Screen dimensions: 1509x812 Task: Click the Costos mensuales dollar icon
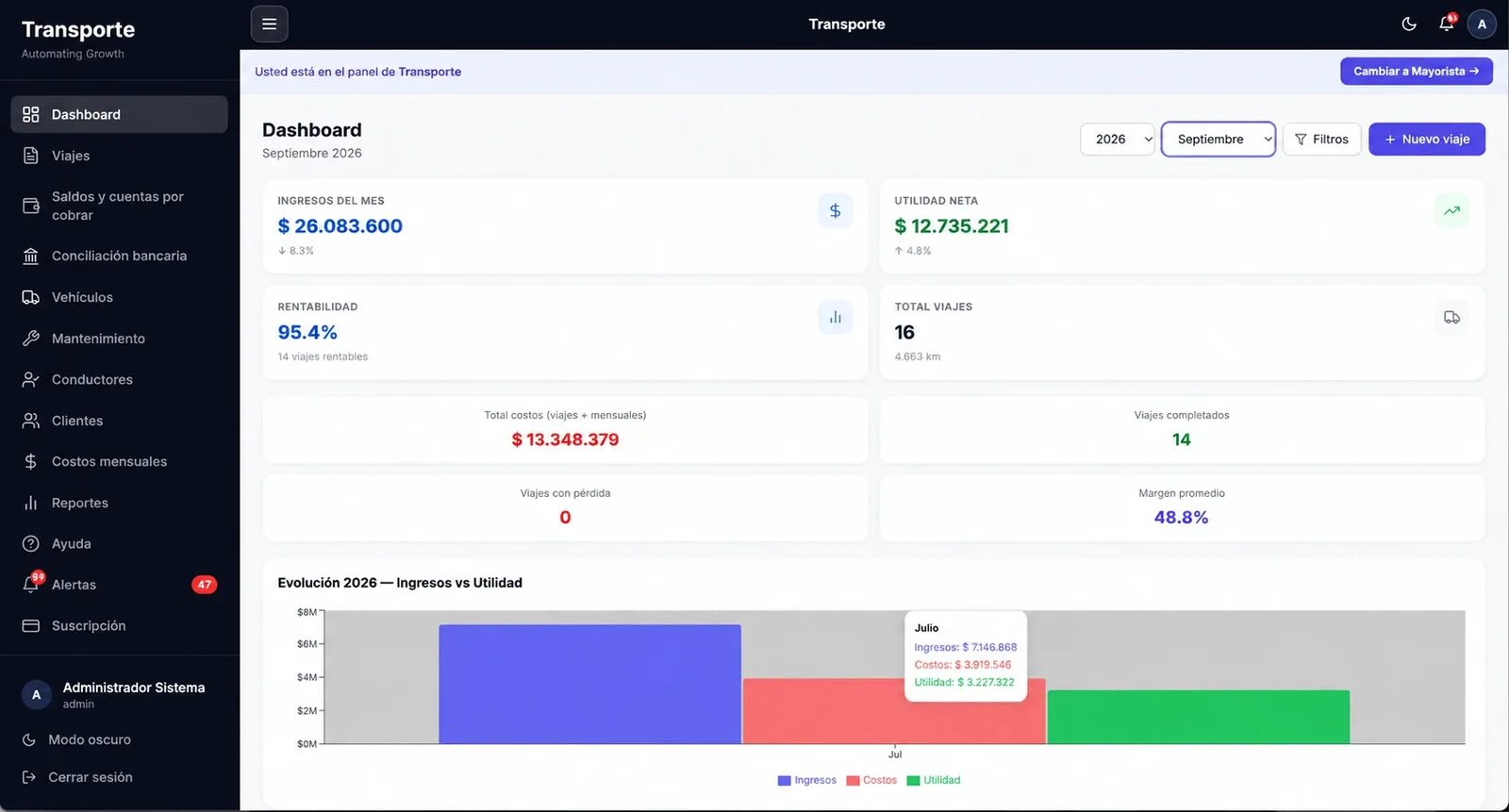point(31,461)
